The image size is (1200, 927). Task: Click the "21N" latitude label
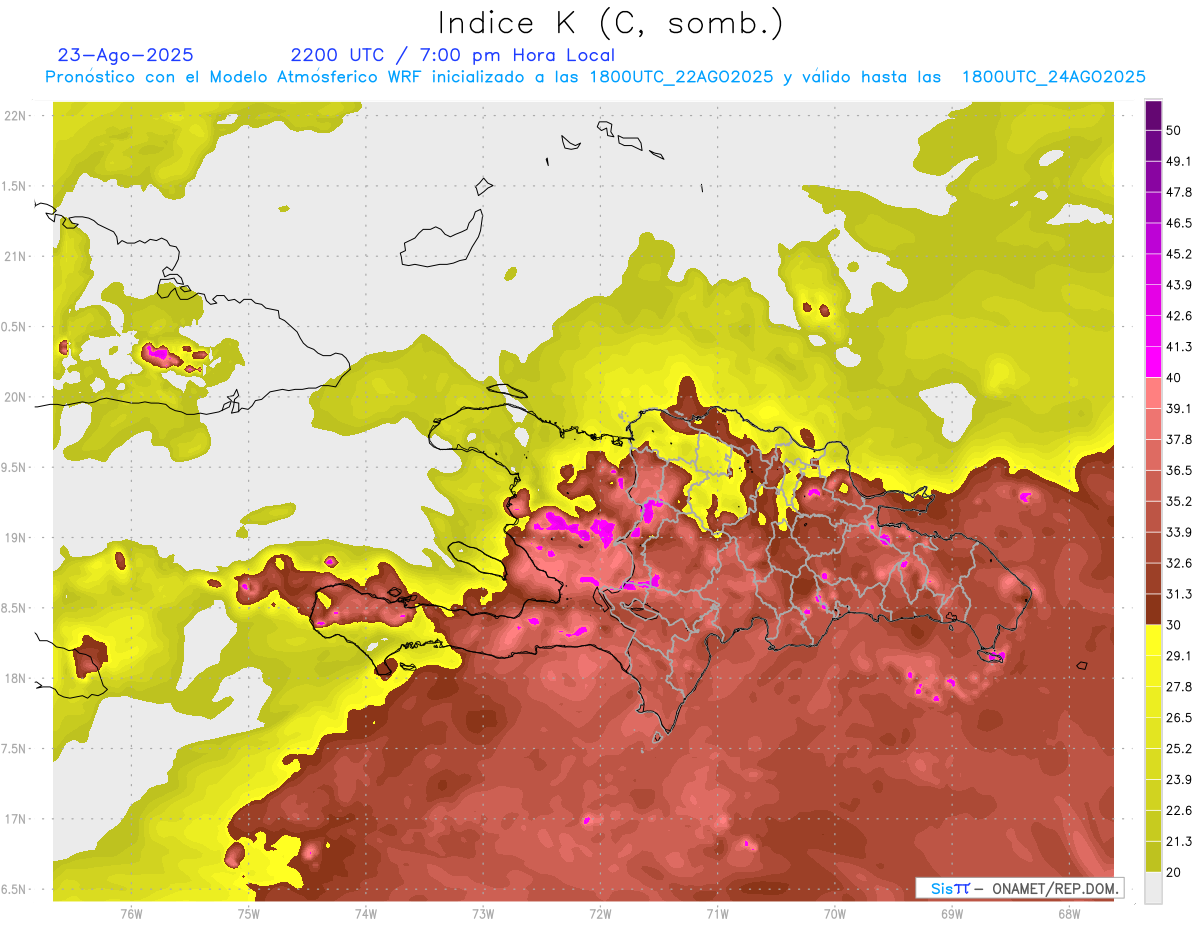click(15, 256)
